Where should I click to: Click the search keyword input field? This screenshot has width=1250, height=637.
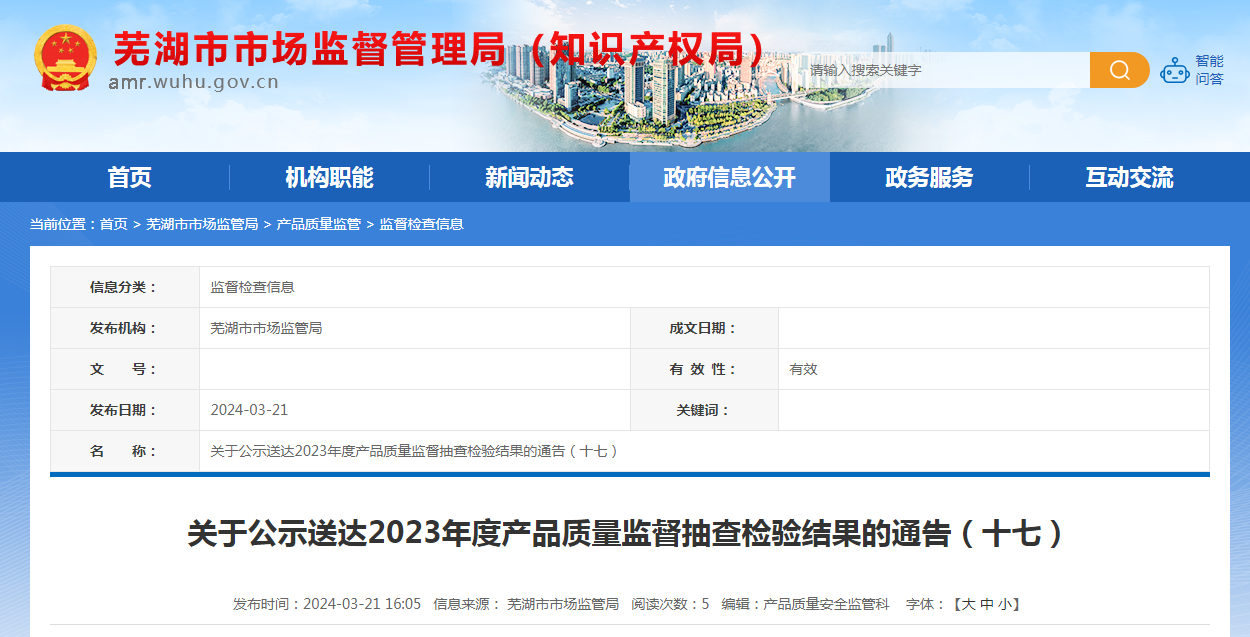(x=945, y=70)
